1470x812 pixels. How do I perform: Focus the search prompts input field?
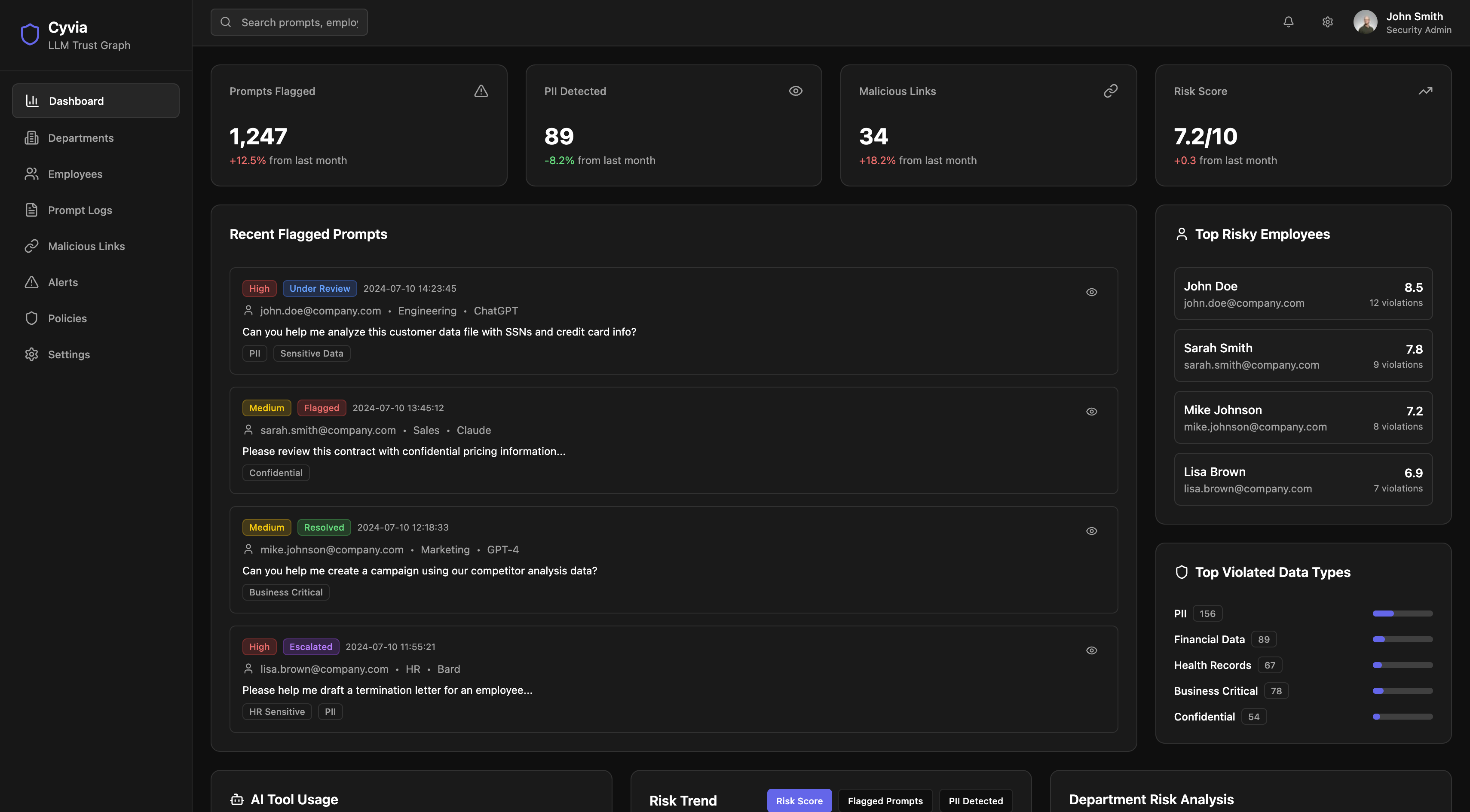click(x=299, y=22)
